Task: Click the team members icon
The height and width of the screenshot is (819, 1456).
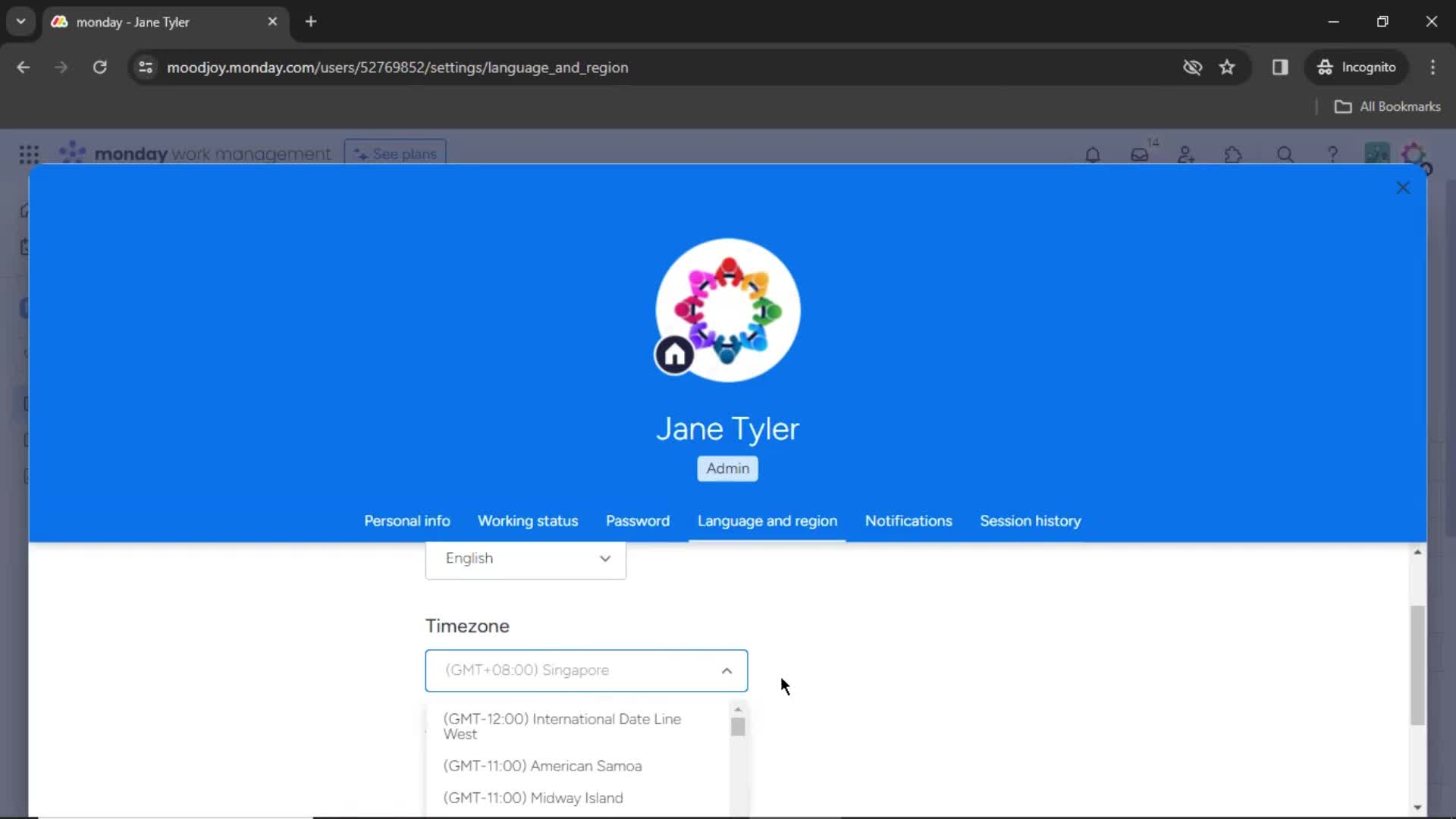Action: click(1186, 155)
